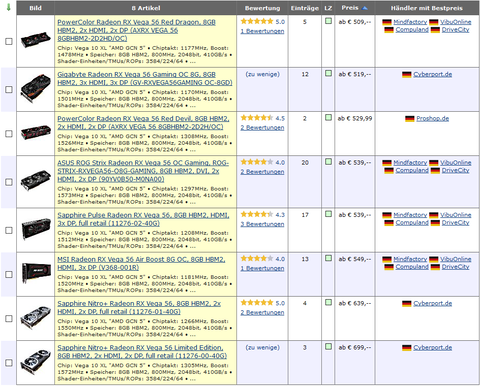Click the 8 Artikel column header
Image resolution: width=480 pixels, height=386 pixels.
[x=146, y=8]
